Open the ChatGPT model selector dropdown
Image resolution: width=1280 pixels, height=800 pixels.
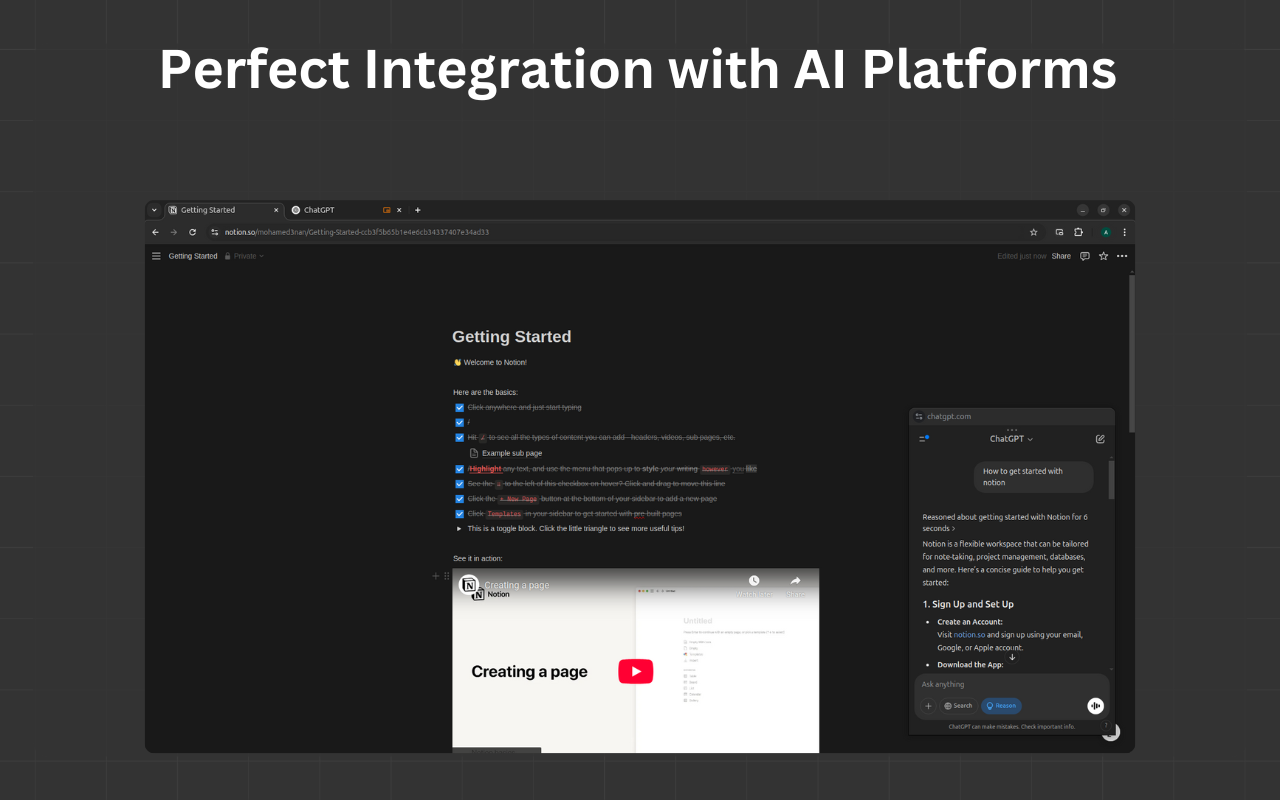pyautogui.click(x=1012, y=439)
